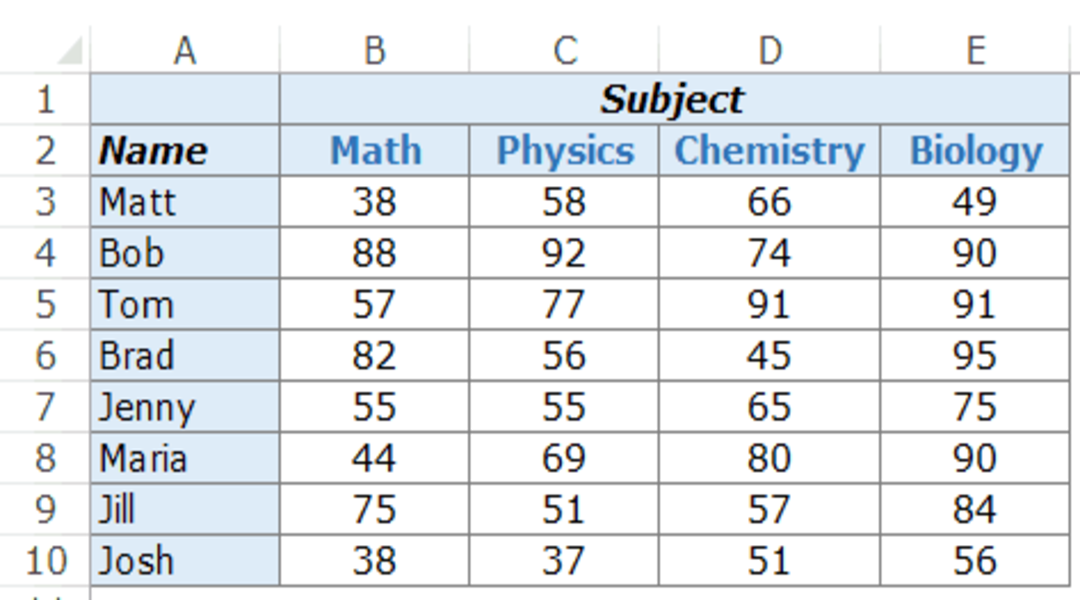Select Jill's Biology score 84
The width and height of the screenshot is (1080, 600).
(x=975, y=509)
